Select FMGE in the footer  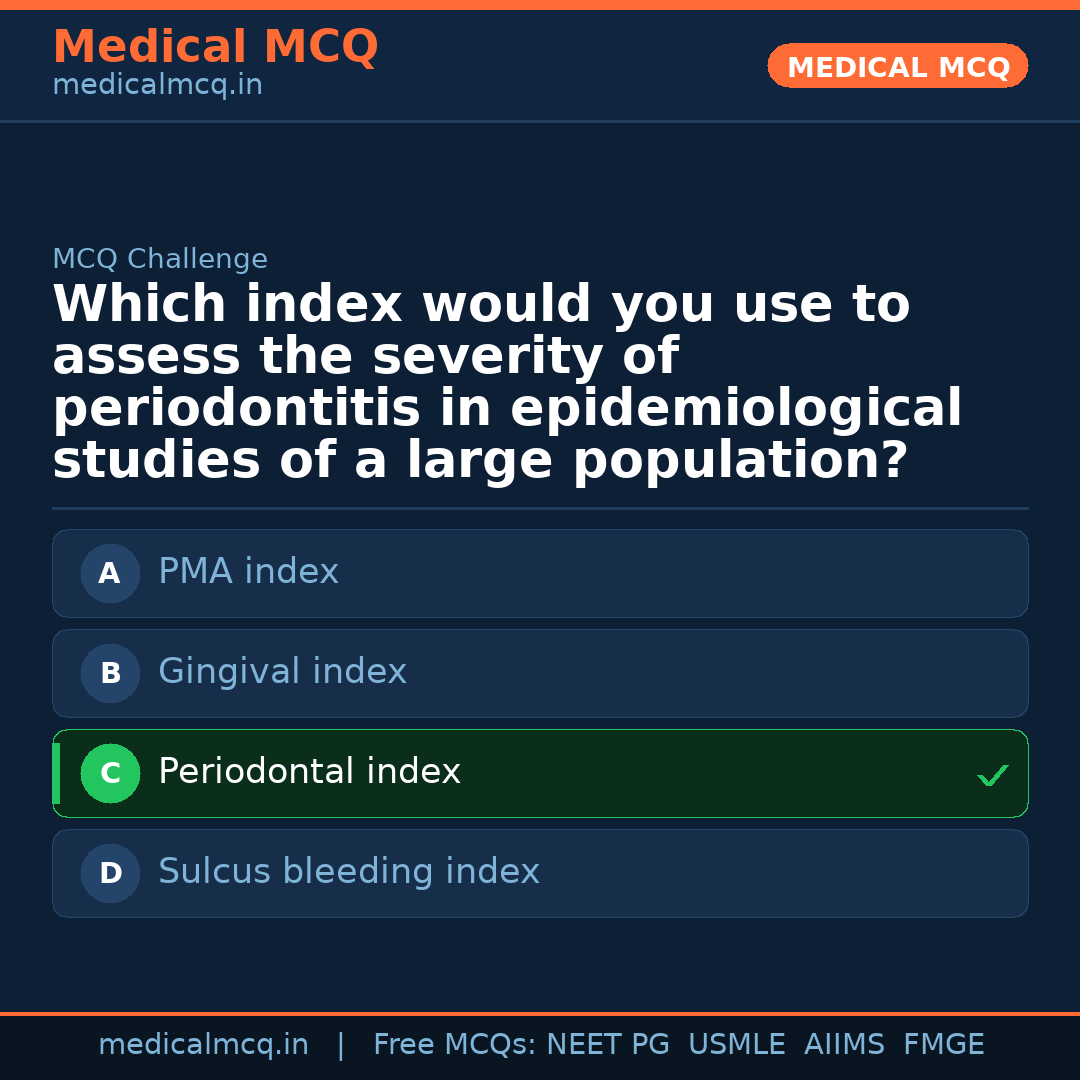coord(943,1045)
